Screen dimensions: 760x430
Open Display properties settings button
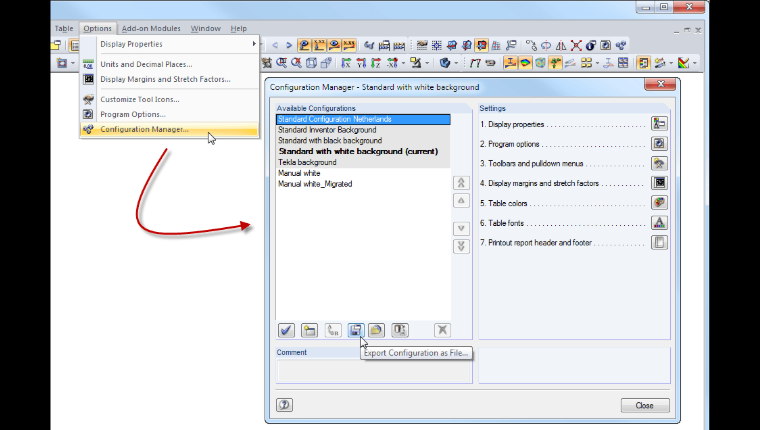[659, 124]
